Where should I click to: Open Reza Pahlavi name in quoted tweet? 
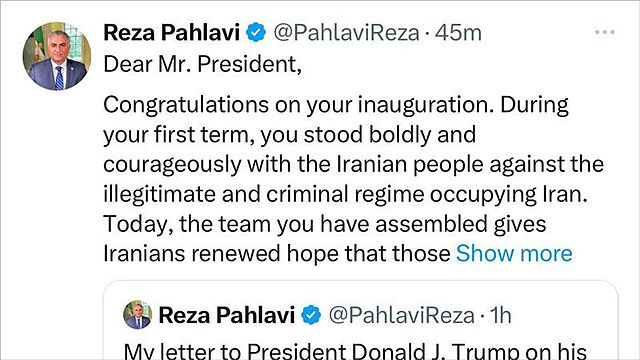tap(227, 315)
